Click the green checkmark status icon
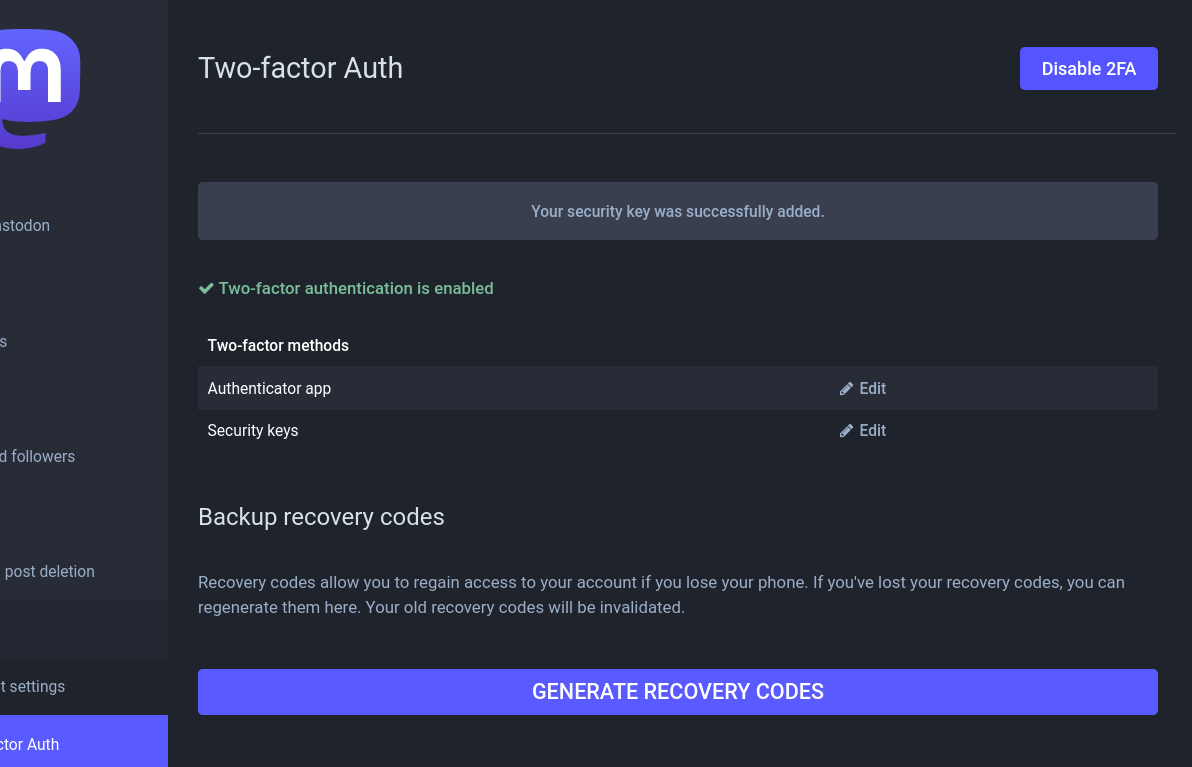The height and width of the screenshot is (767, 1192). tap(206, 288)
